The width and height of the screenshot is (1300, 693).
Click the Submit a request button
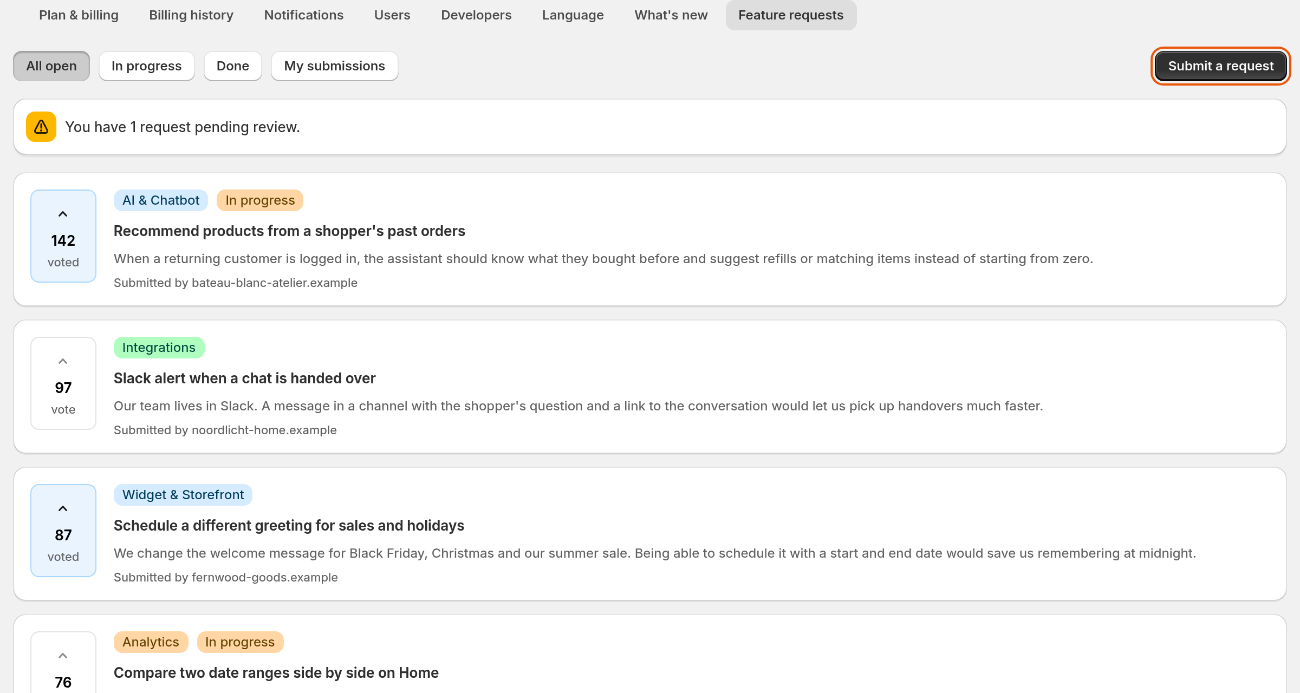1221,66
